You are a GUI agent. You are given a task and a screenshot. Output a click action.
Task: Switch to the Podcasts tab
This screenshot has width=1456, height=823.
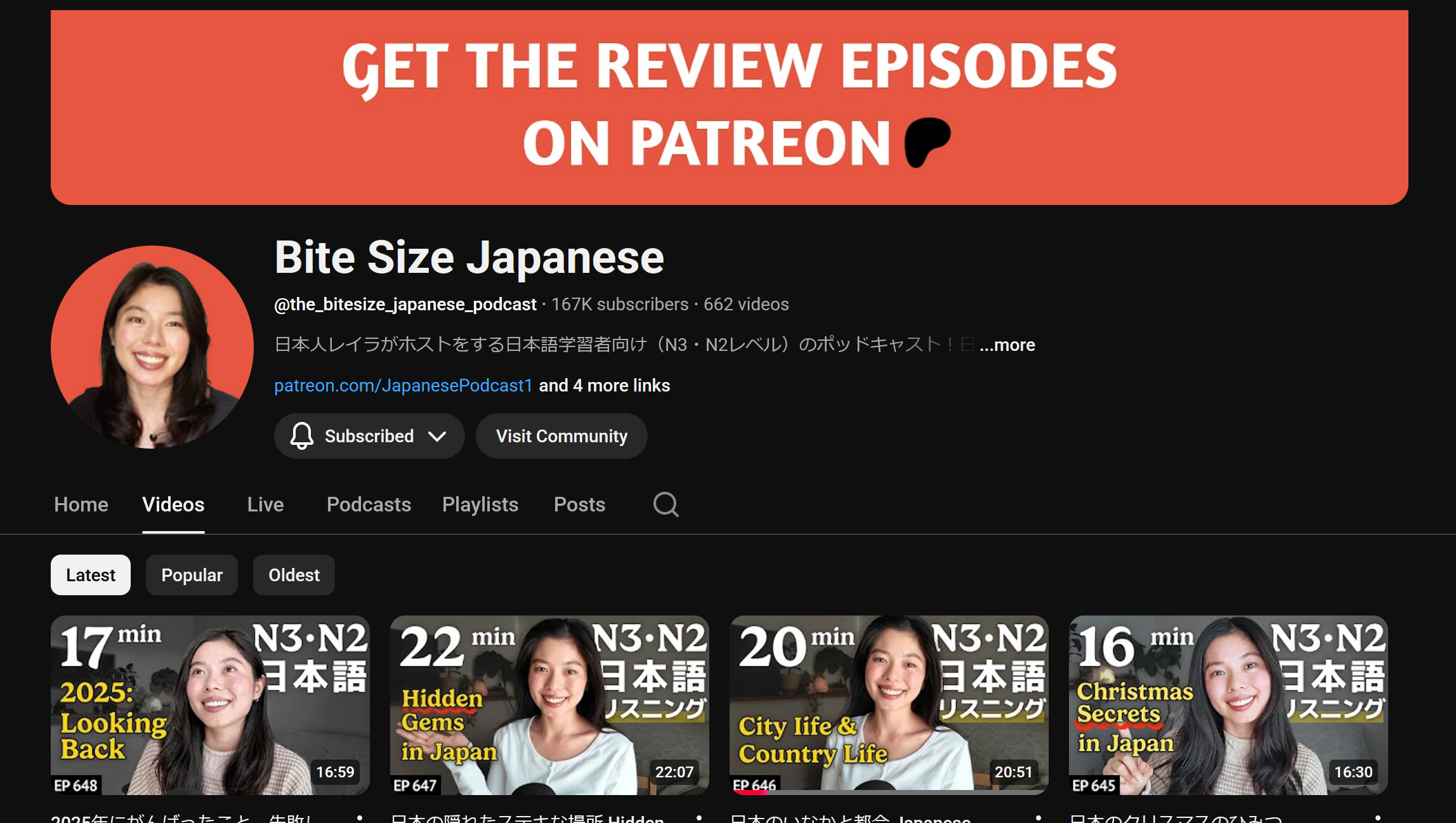click(x=369, y=504)
